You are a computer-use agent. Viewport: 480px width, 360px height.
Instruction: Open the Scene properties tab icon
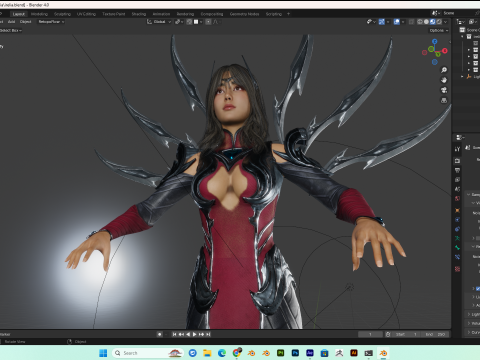457,189
